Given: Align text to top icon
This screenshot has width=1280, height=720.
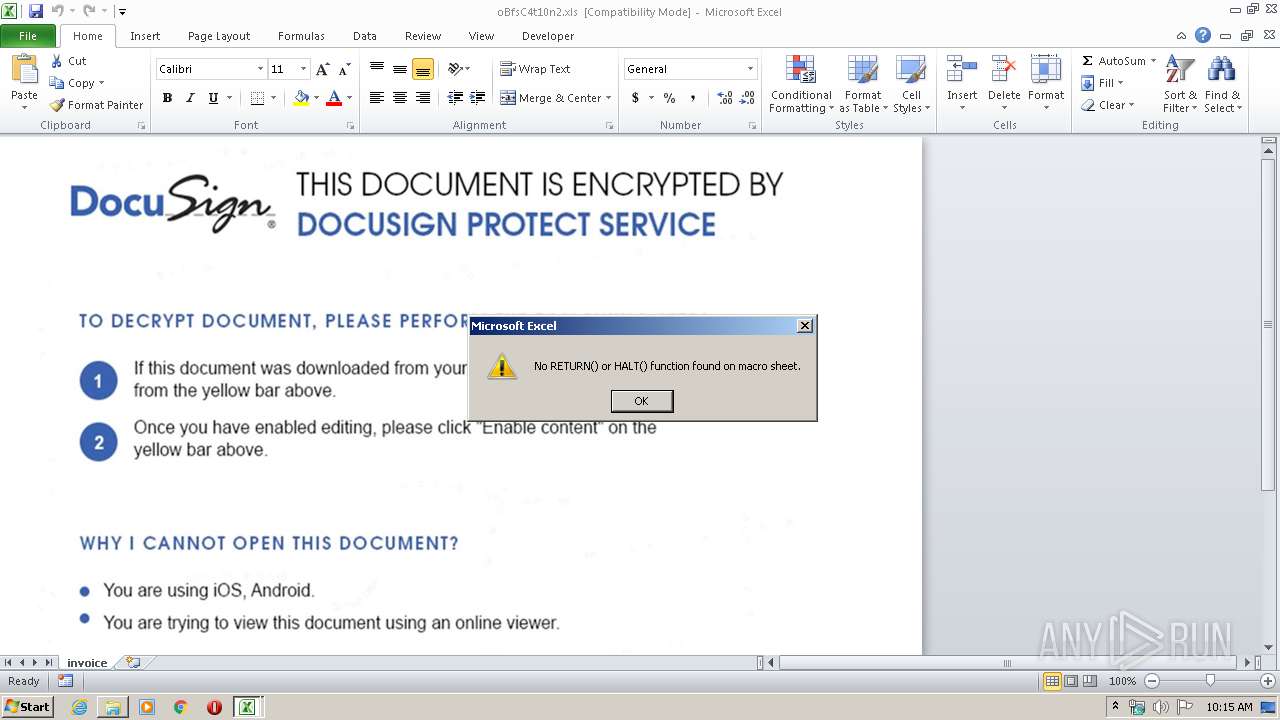Looking at the screenshot, I should point(377,69).
